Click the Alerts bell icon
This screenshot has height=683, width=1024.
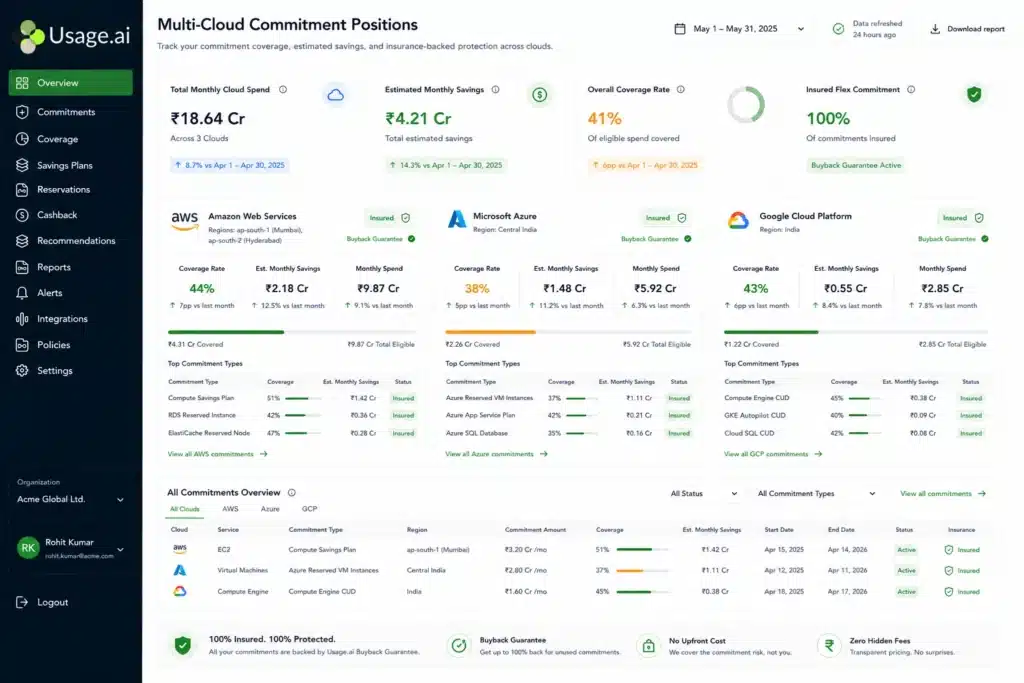pos(22,293)
